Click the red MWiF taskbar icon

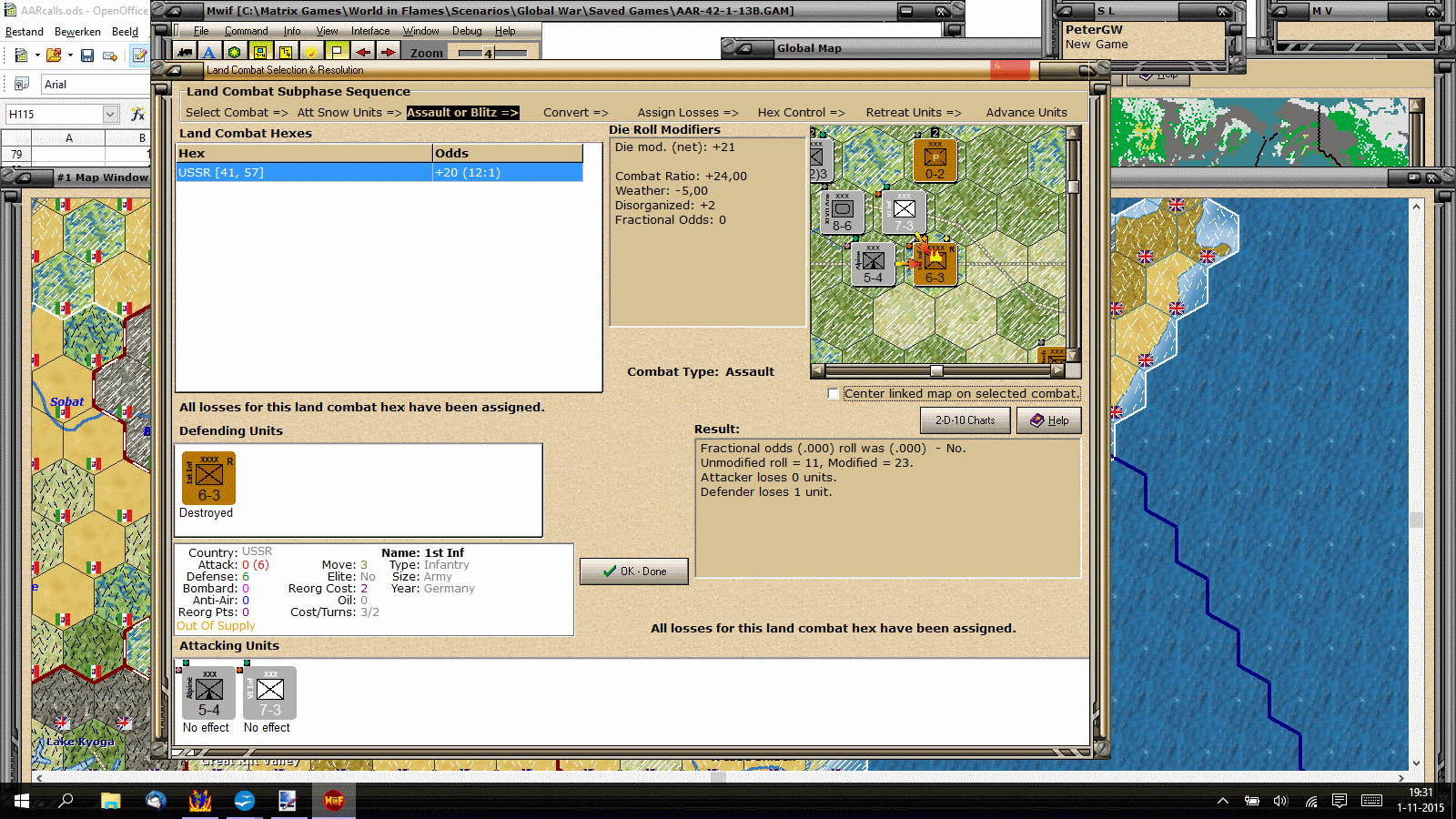pos(334,801)
